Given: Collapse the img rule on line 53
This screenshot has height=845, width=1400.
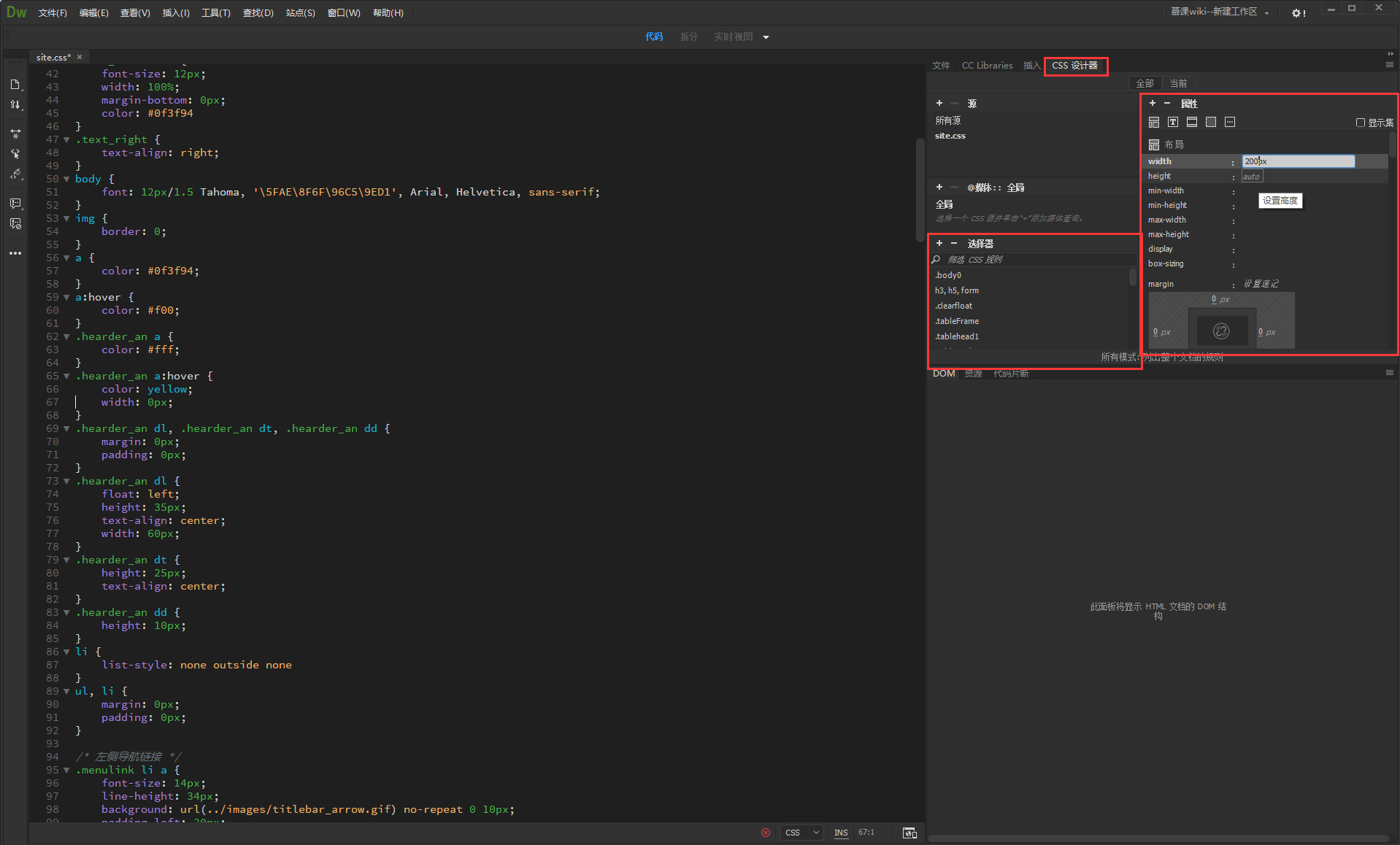Looking at the screenshot, I should tap(67, 219).
